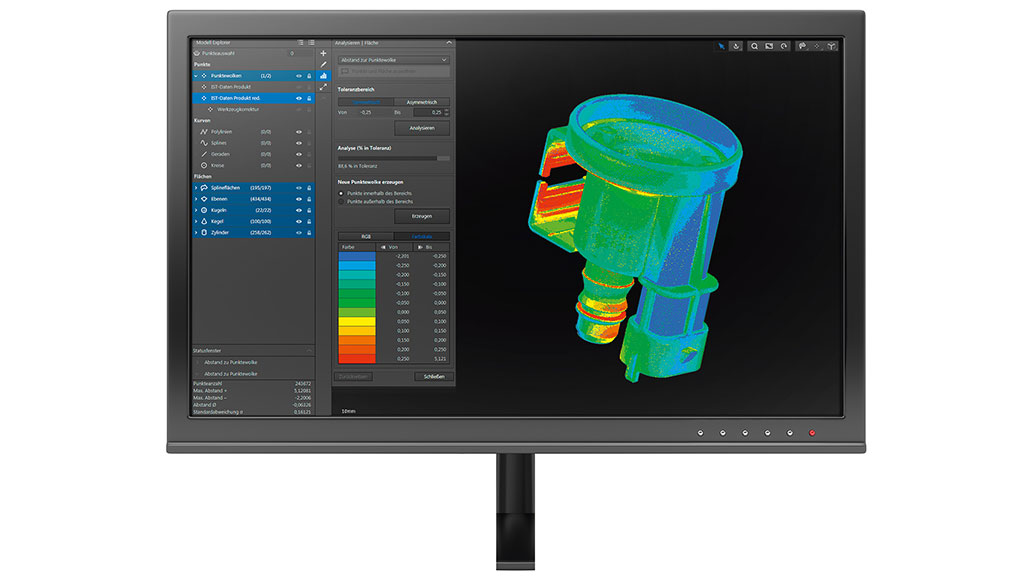This screenshot has width=1032, height=580.
Task: Switch to the Asymmetrisch tolerance tab
Action: point(421,102)
